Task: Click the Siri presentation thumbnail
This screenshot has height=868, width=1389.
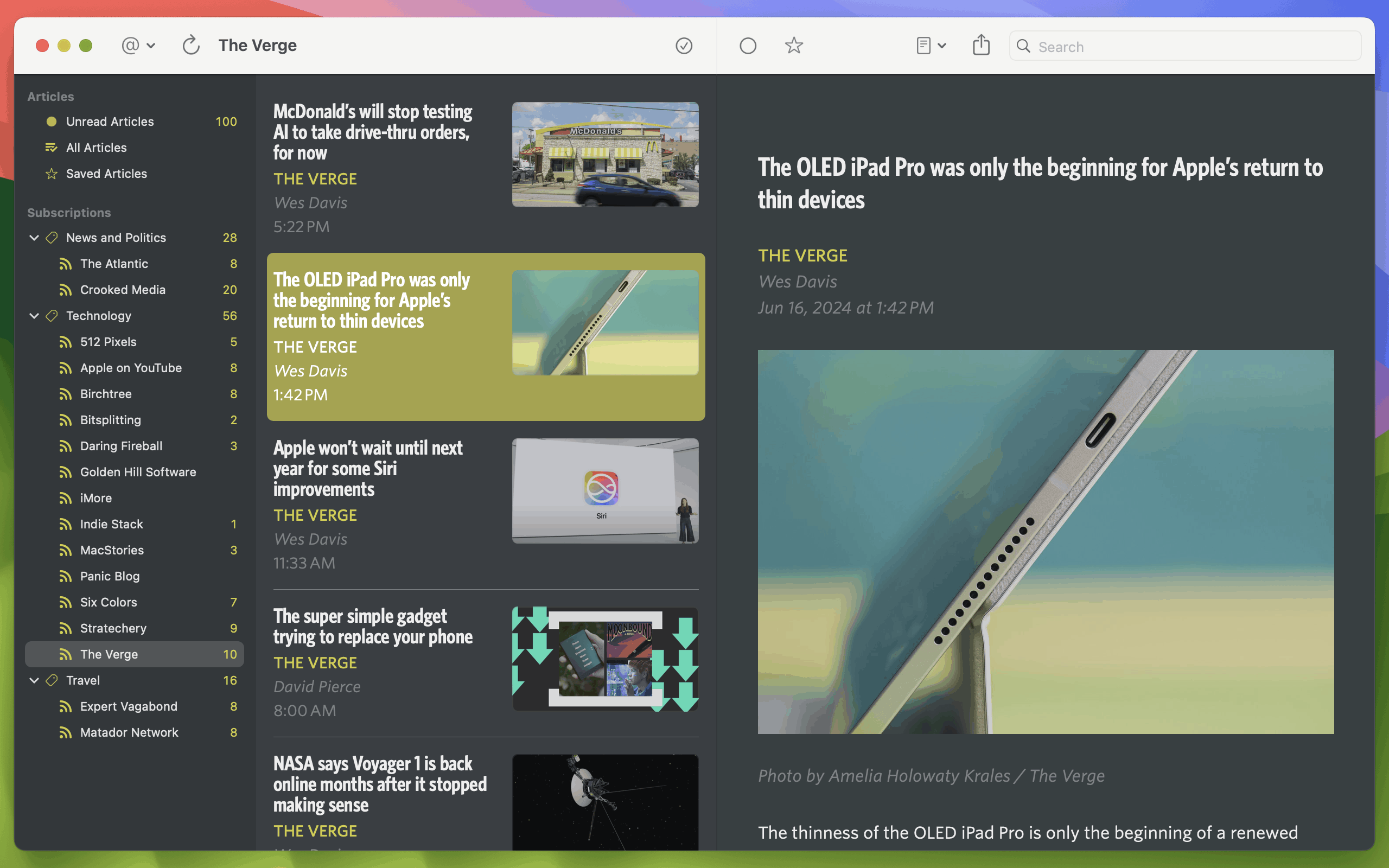Action: [605, 491]
